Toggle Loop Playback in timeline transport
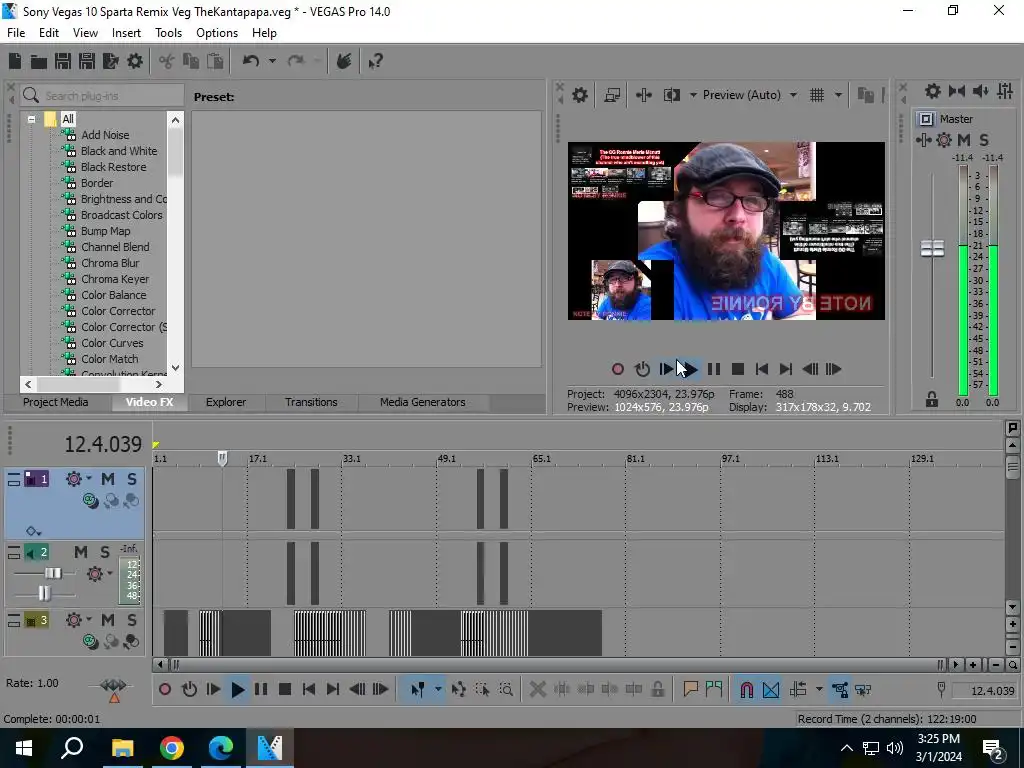Viewport: 1024px width, 768px height. 189,690
